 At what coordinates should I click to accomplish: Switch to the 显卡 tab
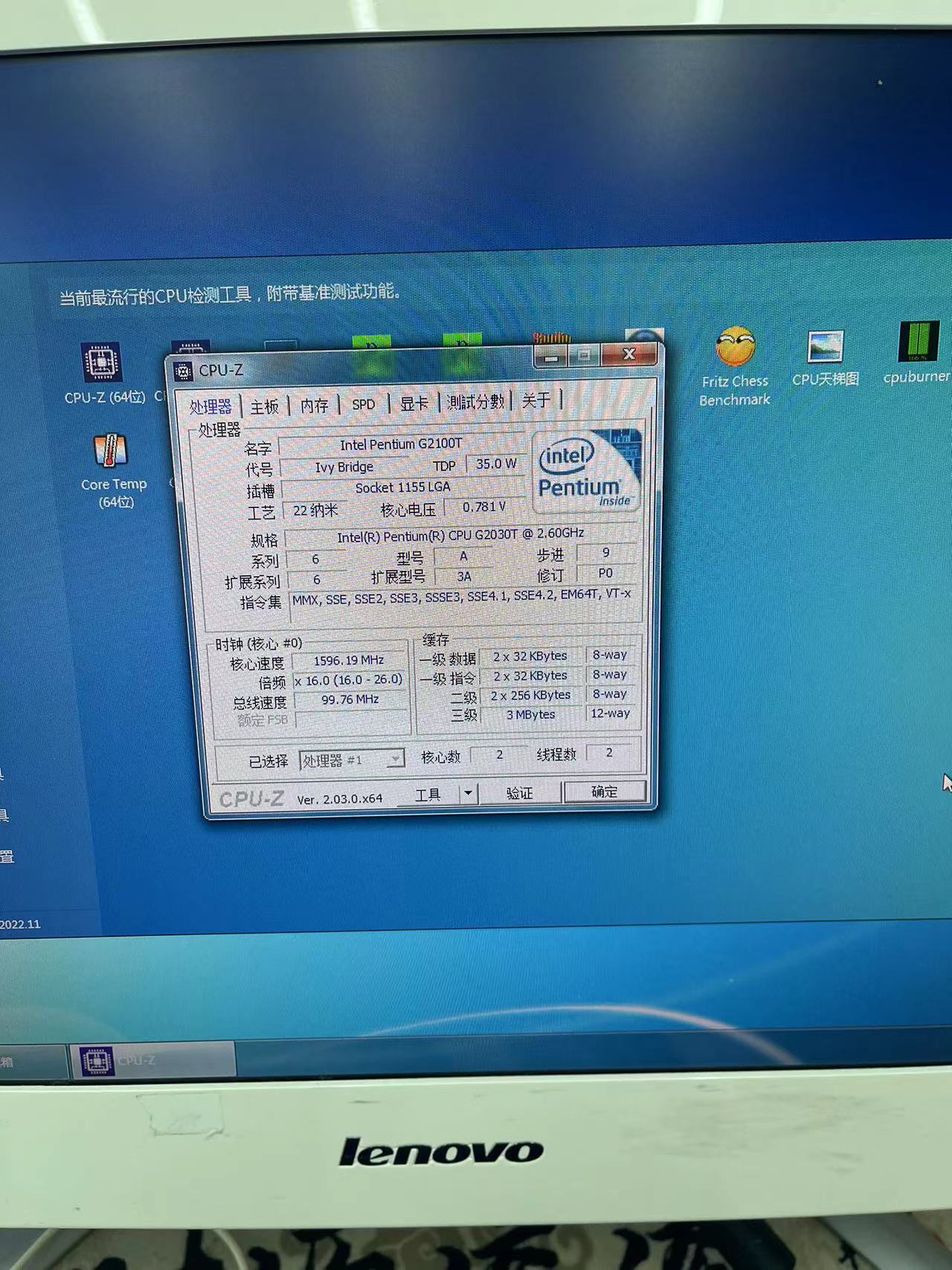click(x=414, y=403)
